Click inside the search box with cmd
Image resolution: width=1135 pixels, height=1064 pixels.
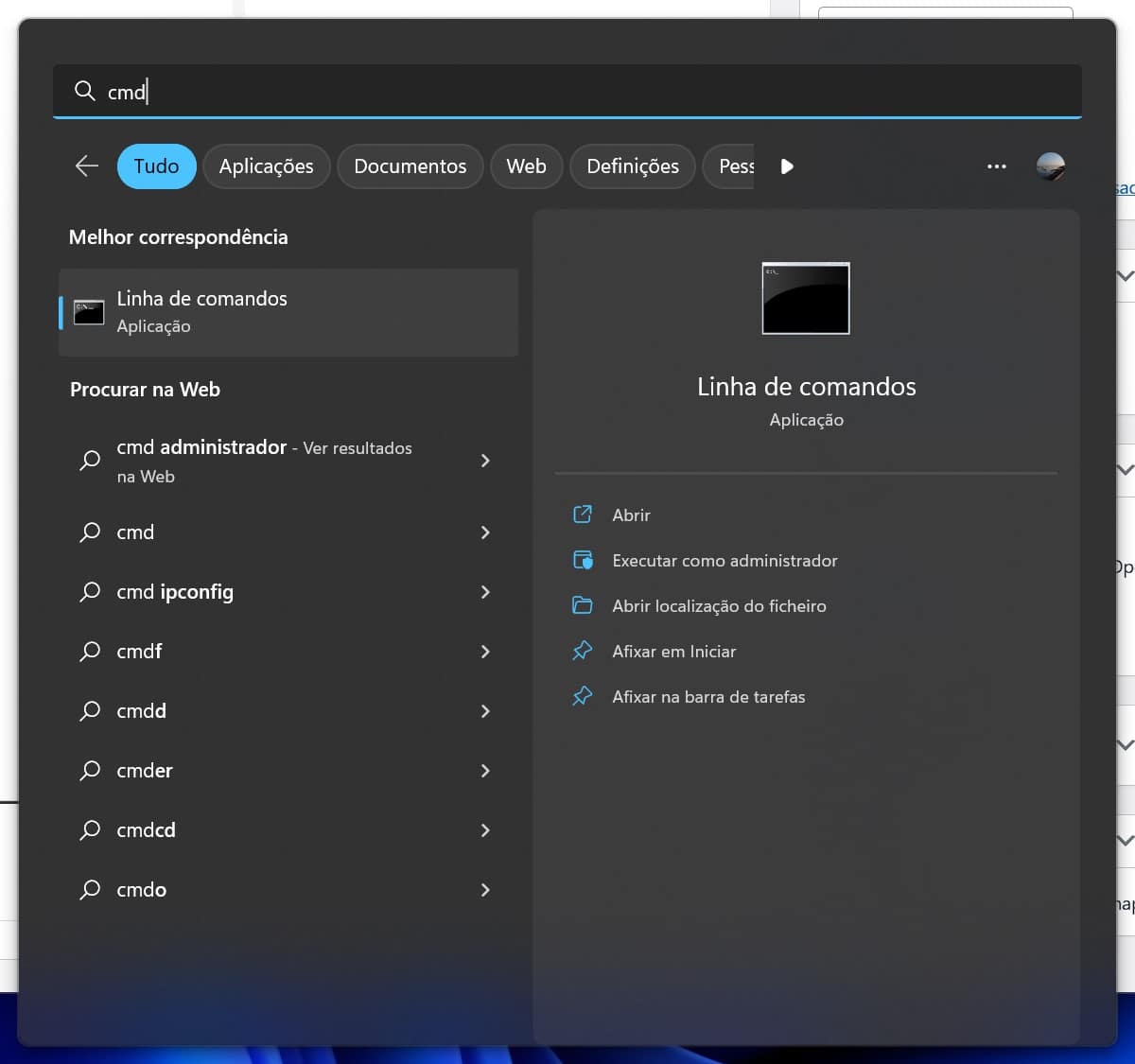tap(567, 92)
